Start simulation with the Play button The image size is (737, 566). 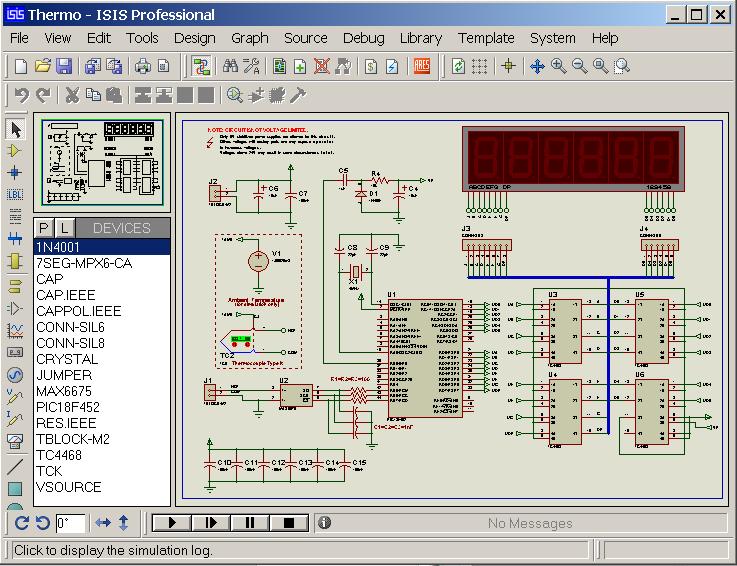pyautogui.click(x=171, y=522)
